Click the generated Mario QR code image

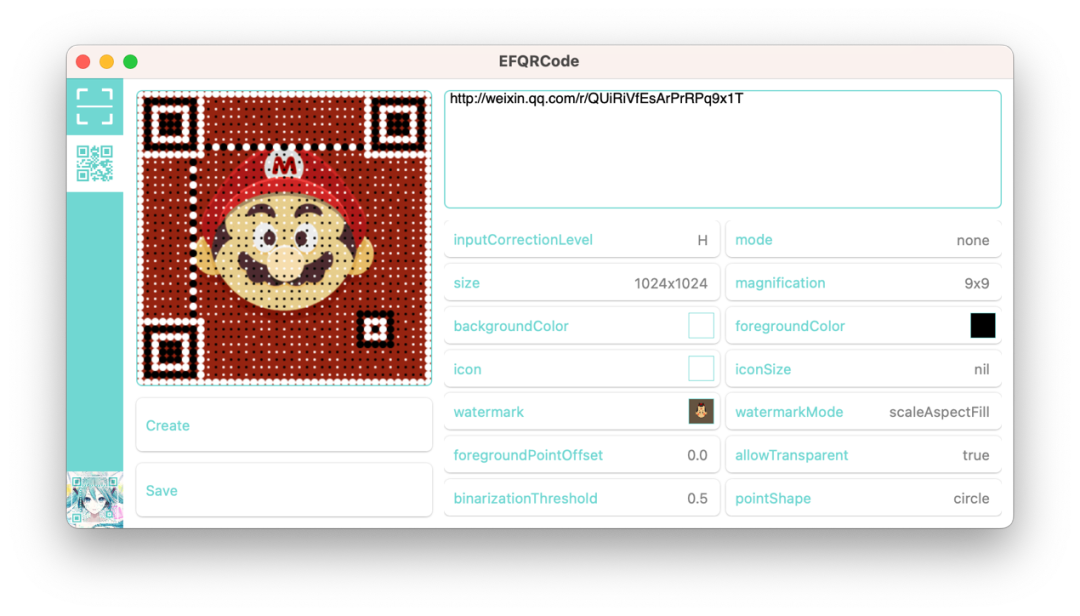click(x=284, y=238)
